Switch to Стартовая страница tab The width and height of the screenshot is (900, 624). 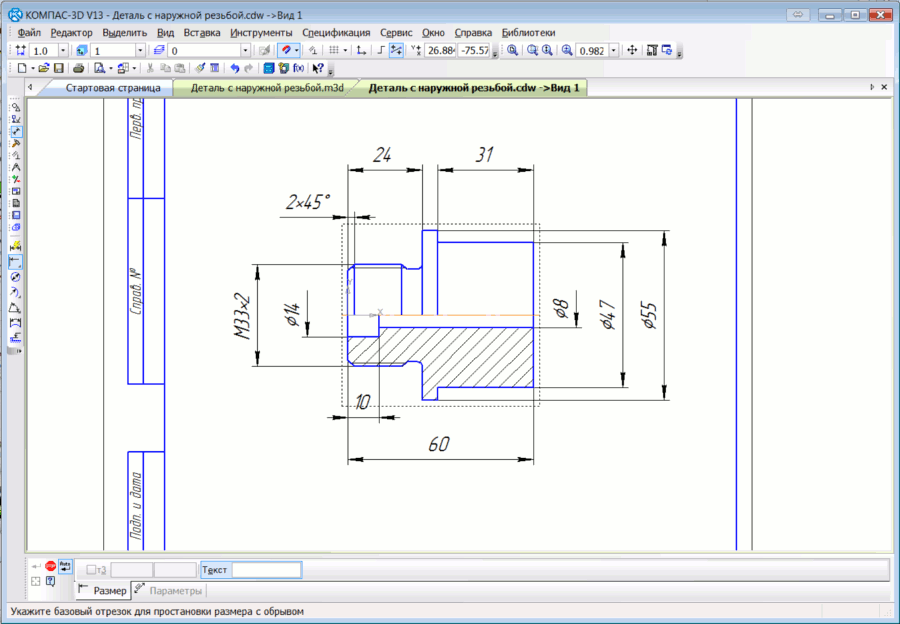113,88
